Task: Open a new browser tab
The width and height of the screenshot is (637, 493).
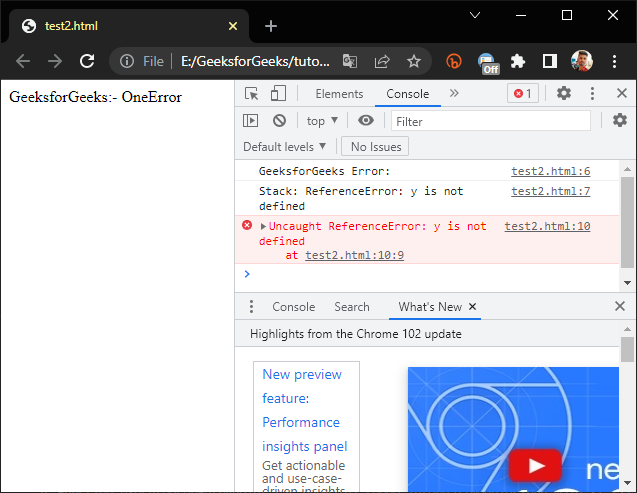Action: point(271,26)
